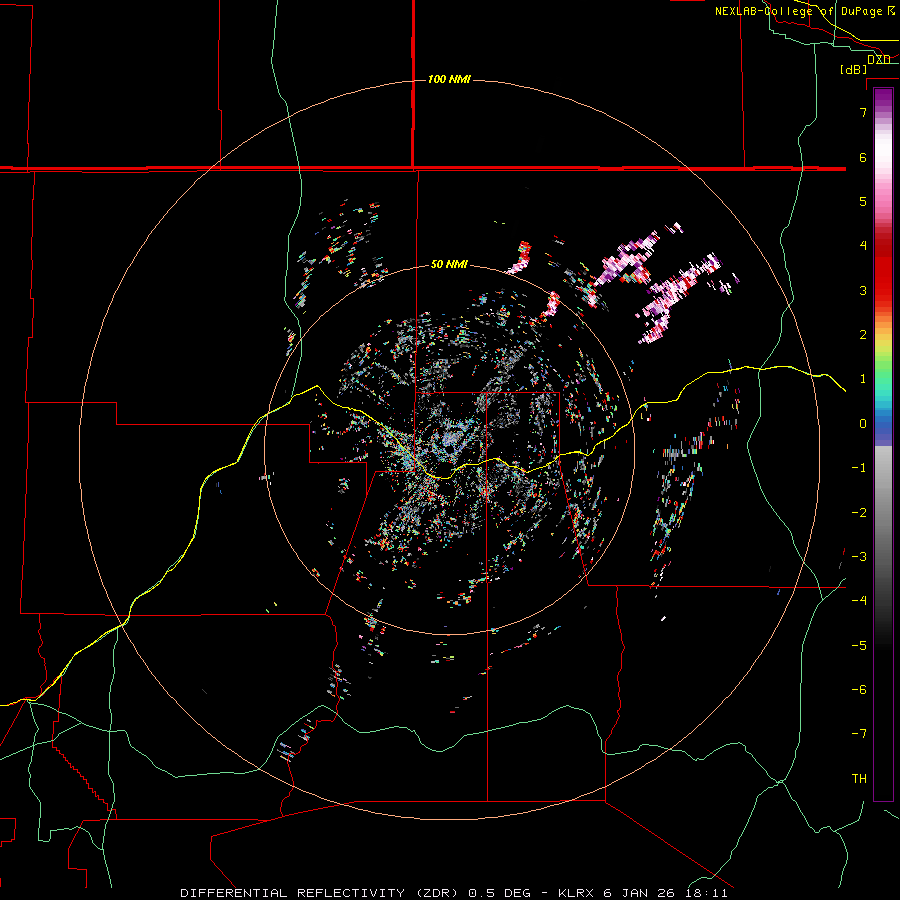Click the "6 JAN 26" date in caption
Screen dimensions: 900x900
(x=639, y=893)
